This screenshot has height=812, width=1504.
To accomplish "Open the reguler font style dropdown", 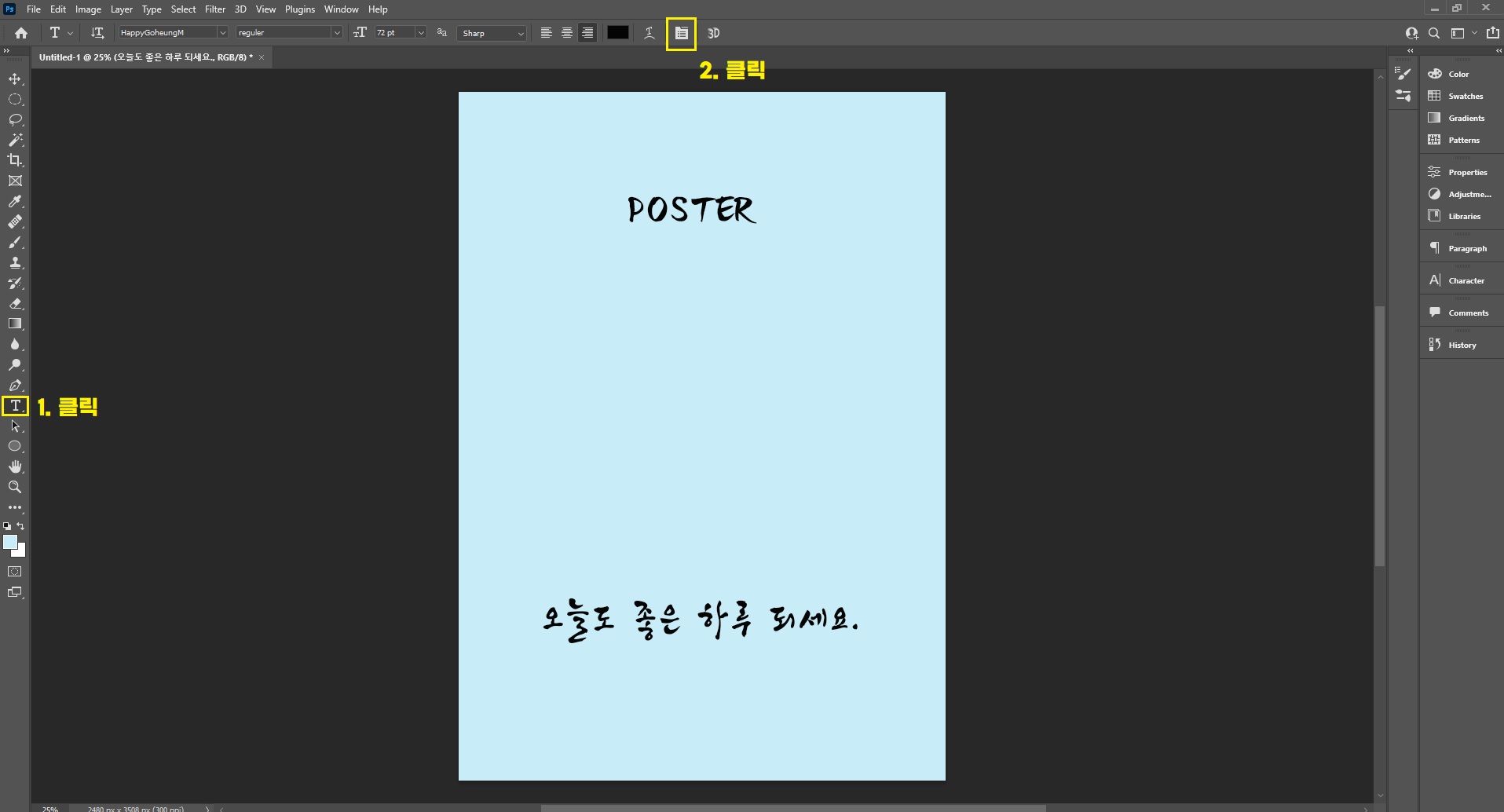I will (x=337, y=33).
